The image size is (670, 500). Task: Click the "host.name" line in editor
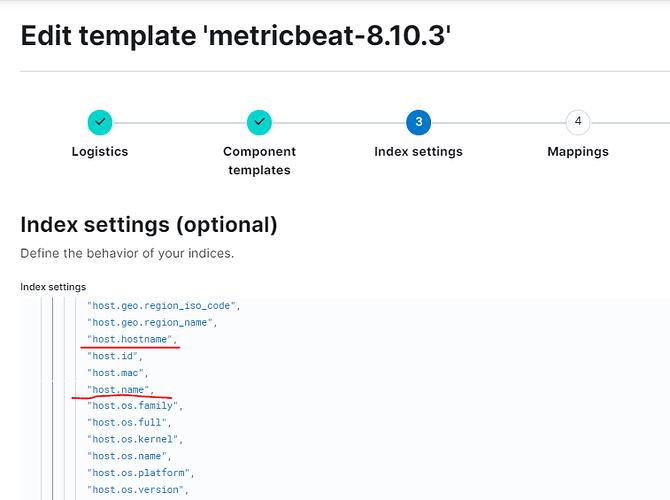pyautogui.click(x=120, y=389)
